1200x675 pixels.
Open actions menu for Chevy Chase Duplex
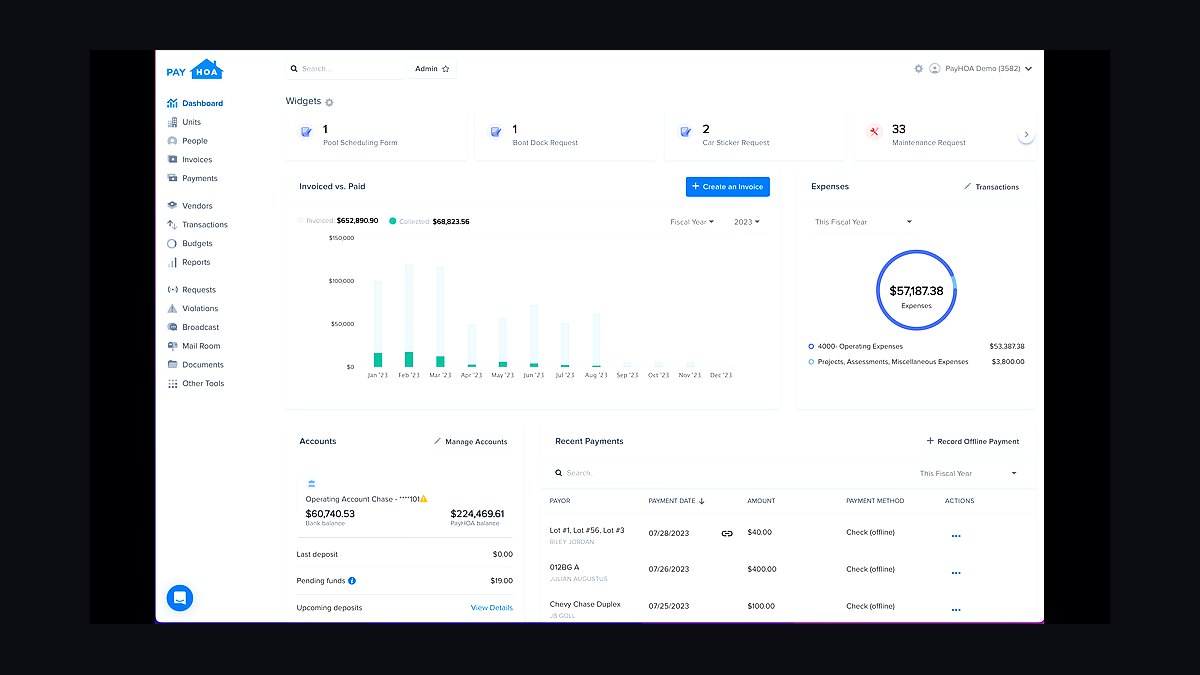coord(956,609)
